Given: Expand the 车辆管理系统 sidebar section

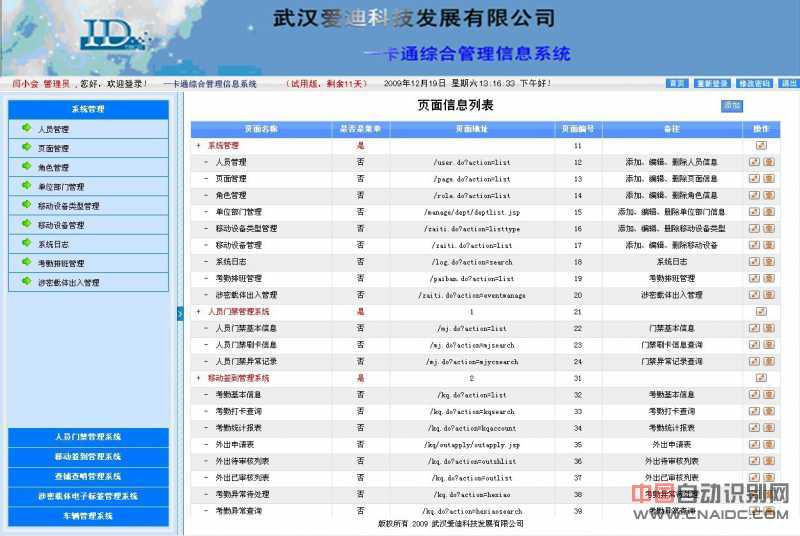Looking at the screenshot, I should point(88,516).
